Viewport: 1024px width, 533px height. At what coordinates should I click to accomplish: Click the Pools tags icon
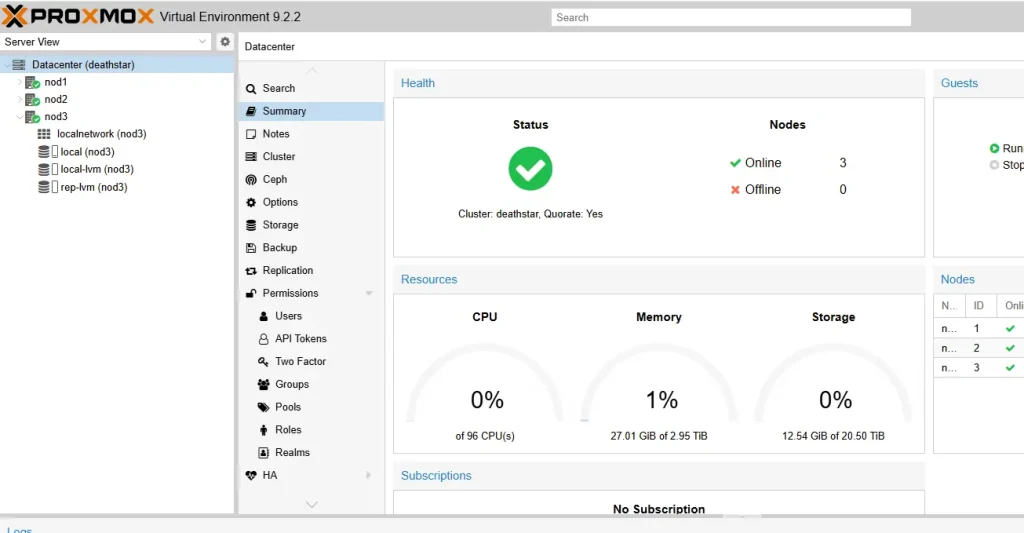point(263,407)
